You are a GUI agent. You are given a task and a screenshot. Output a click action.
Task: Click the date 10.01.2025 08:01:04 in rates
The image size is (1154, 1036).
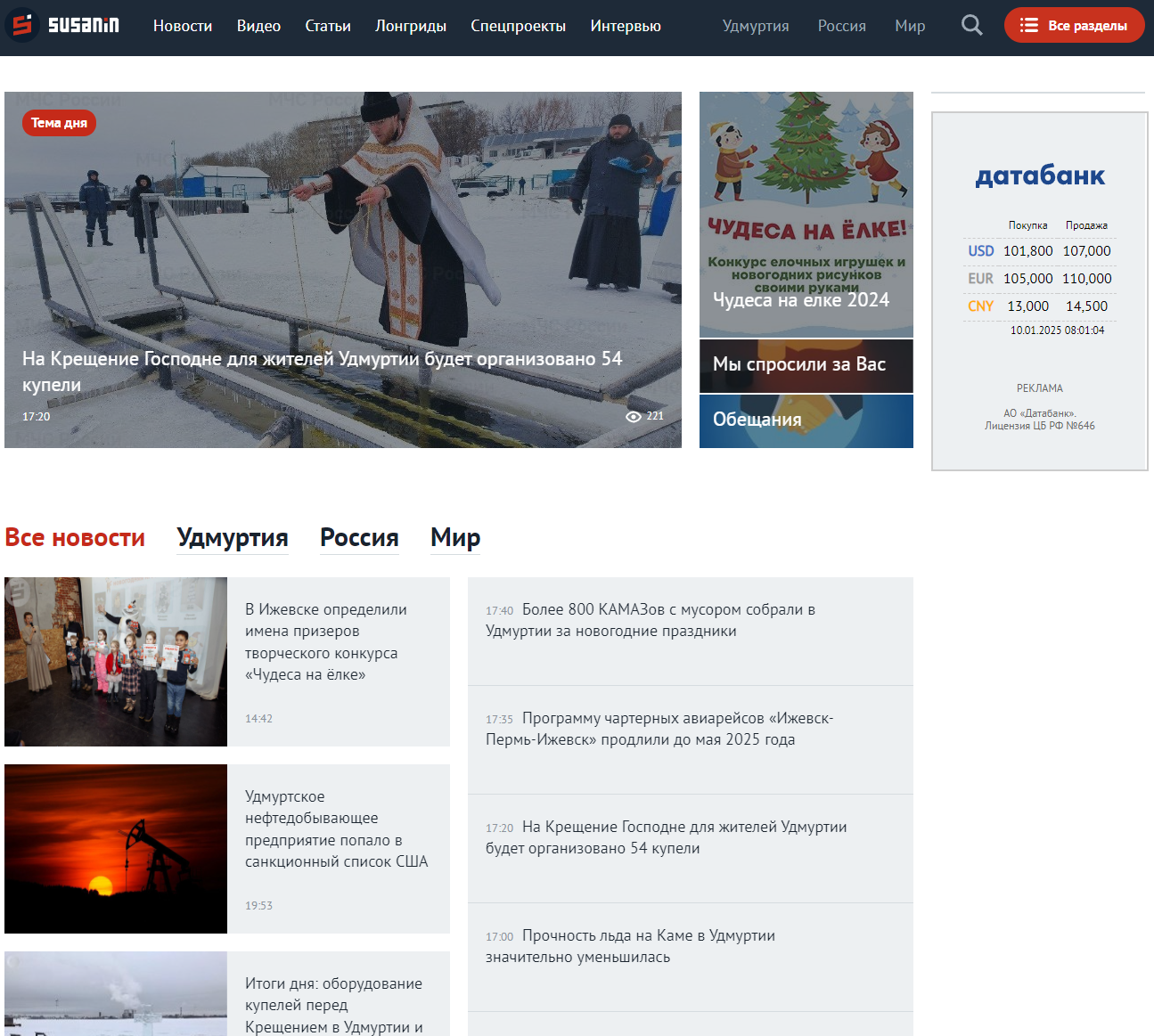[1057, 330]
